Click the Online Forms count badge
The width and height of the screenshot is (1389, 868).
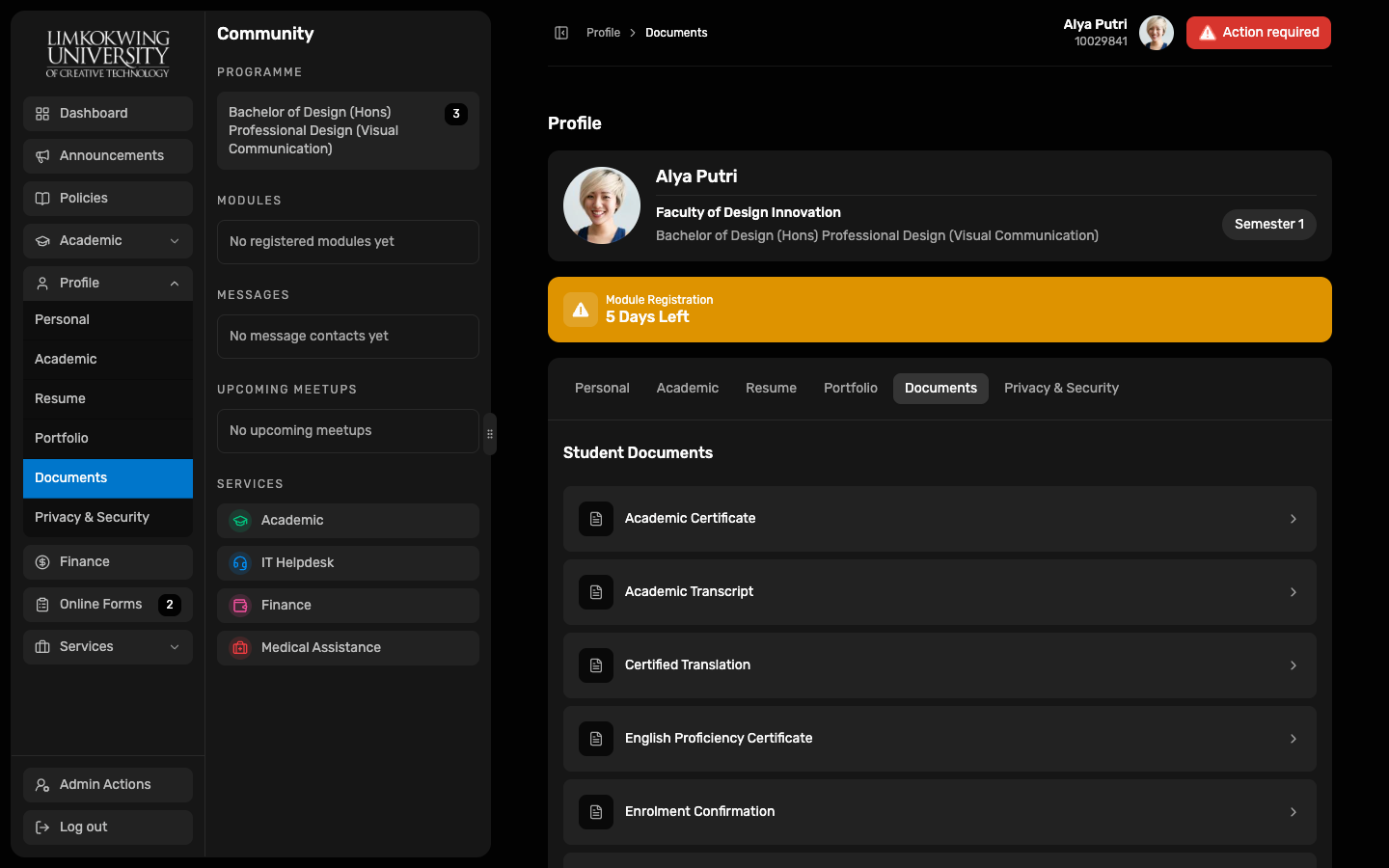(x=170, y=605)
